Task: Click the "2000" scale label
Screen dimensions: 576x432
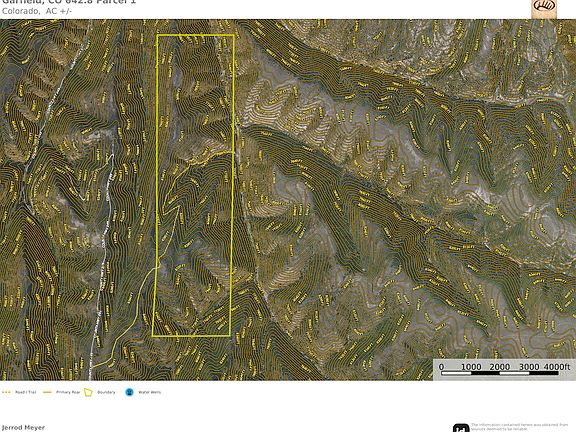Action: [x=500, y=367]
